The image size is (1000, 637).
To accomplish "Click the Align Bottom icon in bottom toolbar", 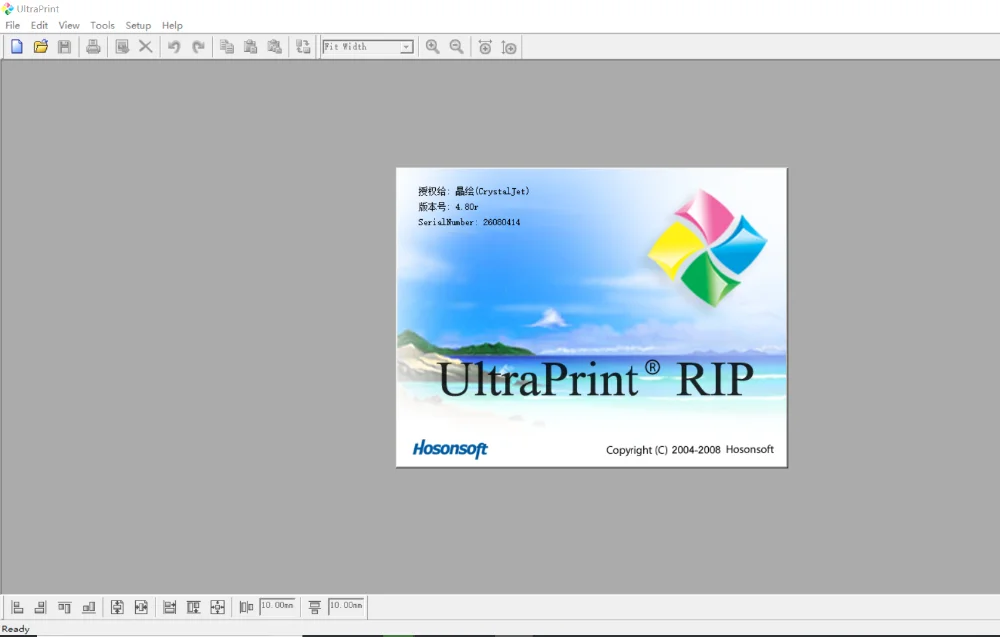I will point(89,607).
